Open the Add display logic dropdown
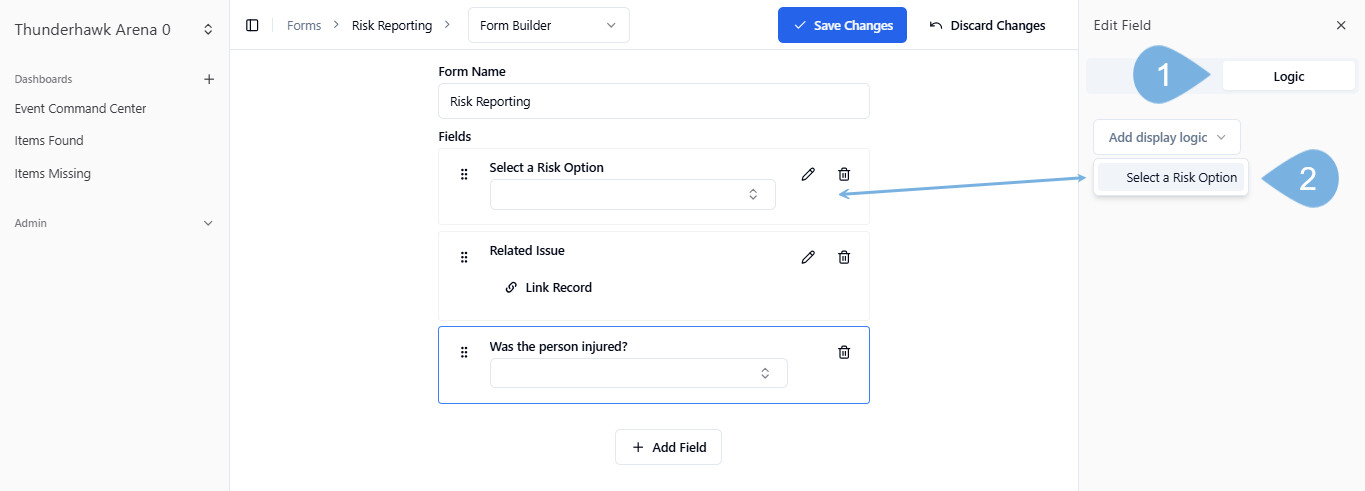The width and height of the screenshot is (1365, 491). coord(1167,137)
